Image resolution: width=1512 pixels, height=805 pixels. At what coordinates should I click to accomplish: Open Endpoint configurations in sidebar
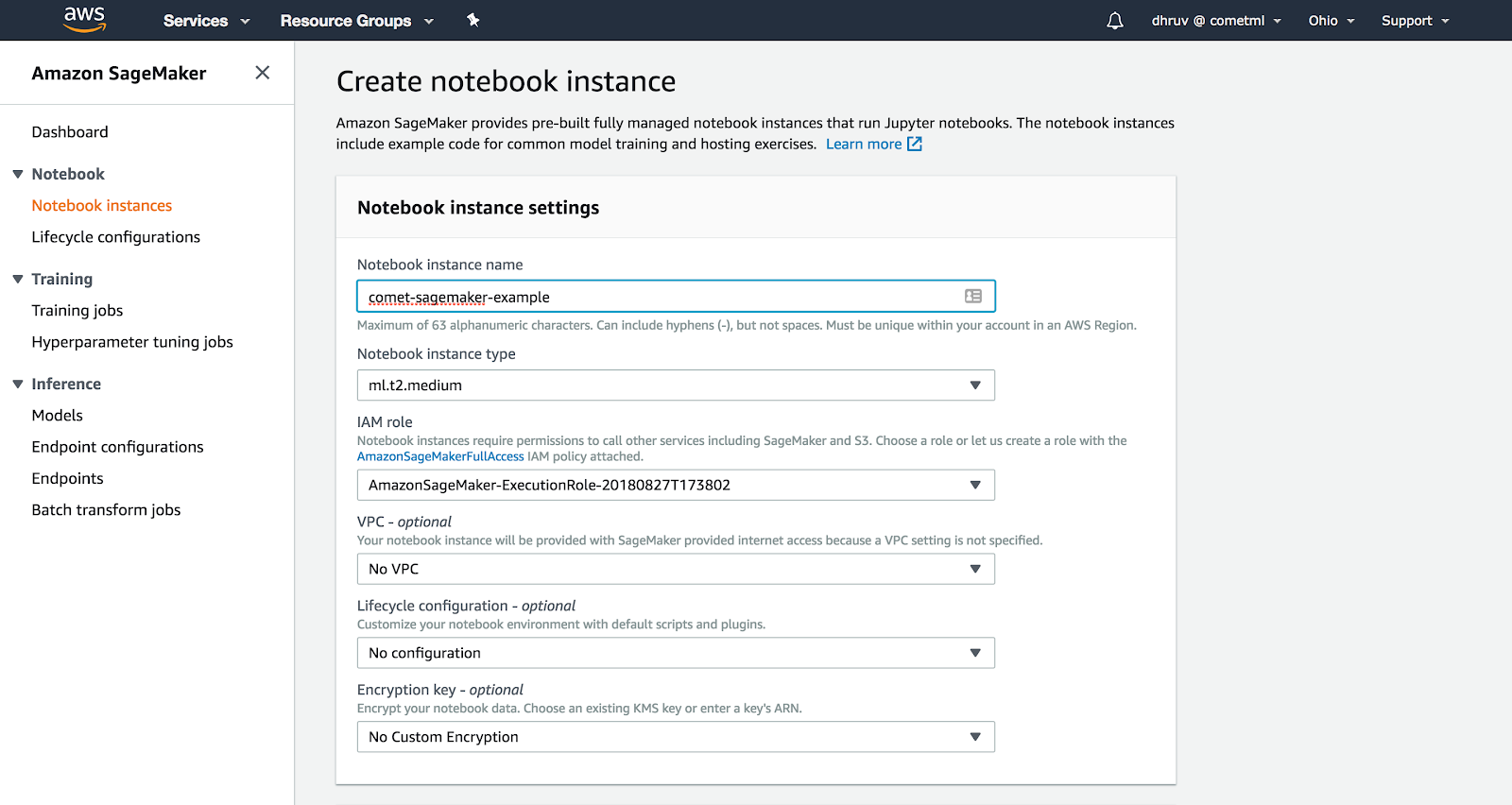(118, 447)
